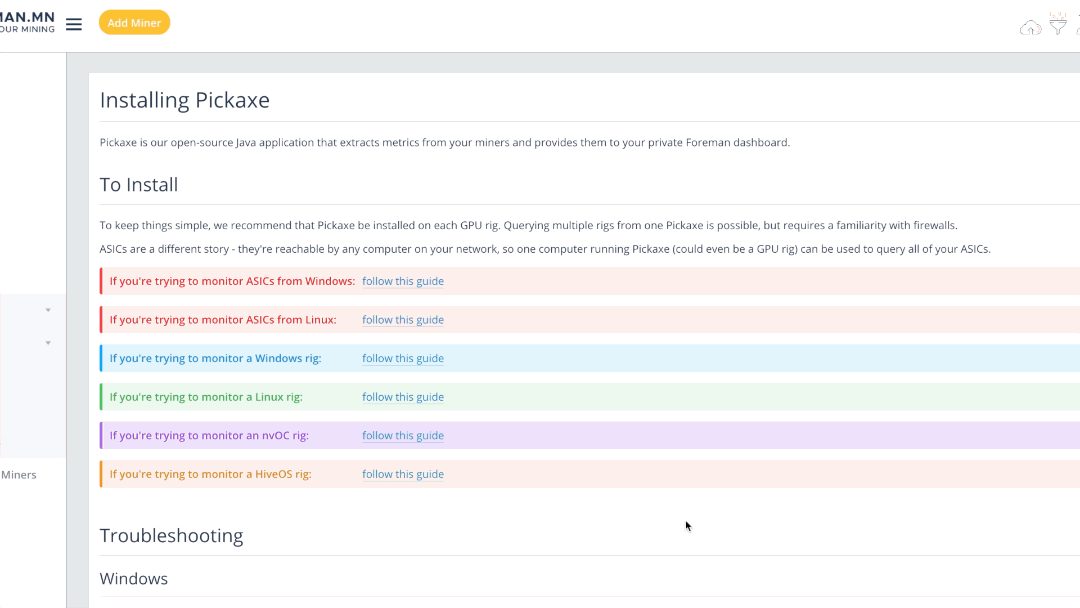Viewport: 1080px width, 608px height.
Task: Click the Windows subheading under Troubleshooting
Action: 134,578
